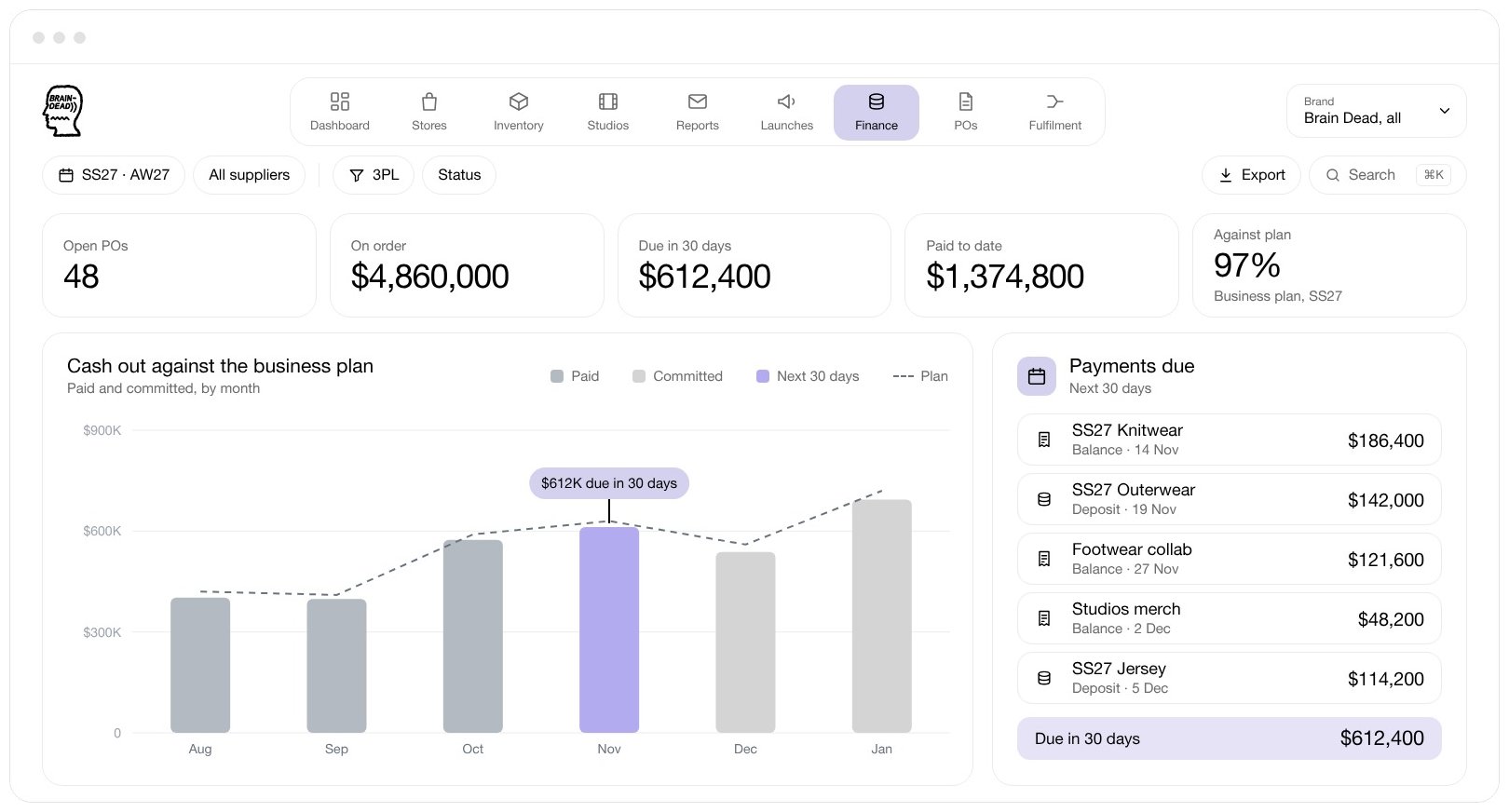The height and width of the screenshot is (812, 1509).
Task: Click the receipt icon on Studios merch row
Action: (x=1044, y=618)
